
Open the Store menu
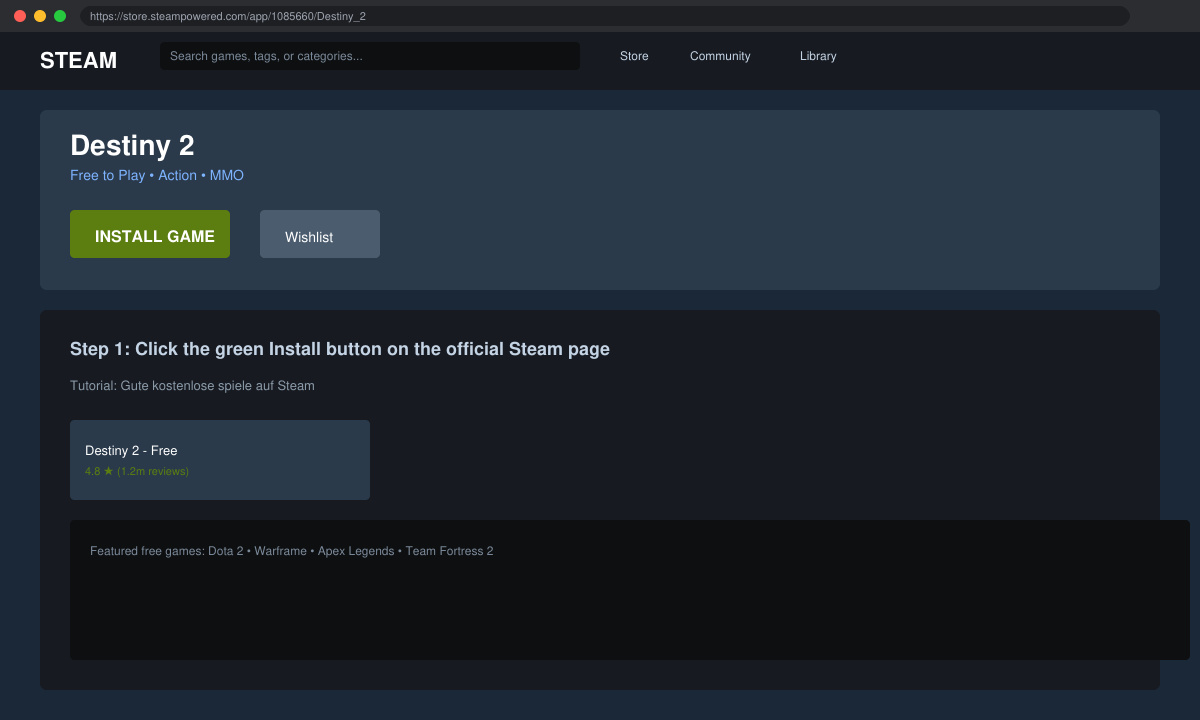point(634,56)
